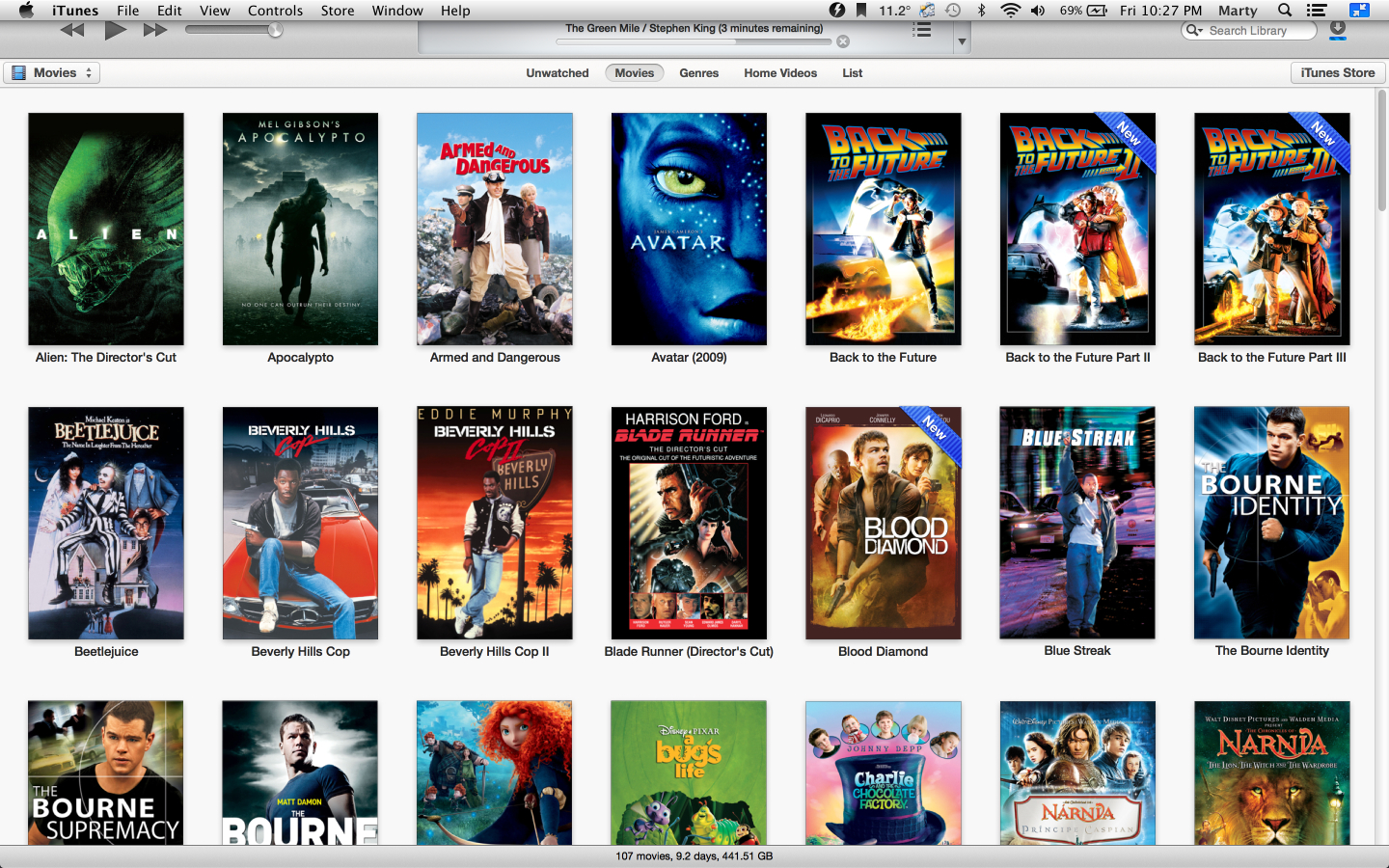Screen dimensions: 1389x868
Task: Open the Controls menu
Action: (x=275, y=11)
